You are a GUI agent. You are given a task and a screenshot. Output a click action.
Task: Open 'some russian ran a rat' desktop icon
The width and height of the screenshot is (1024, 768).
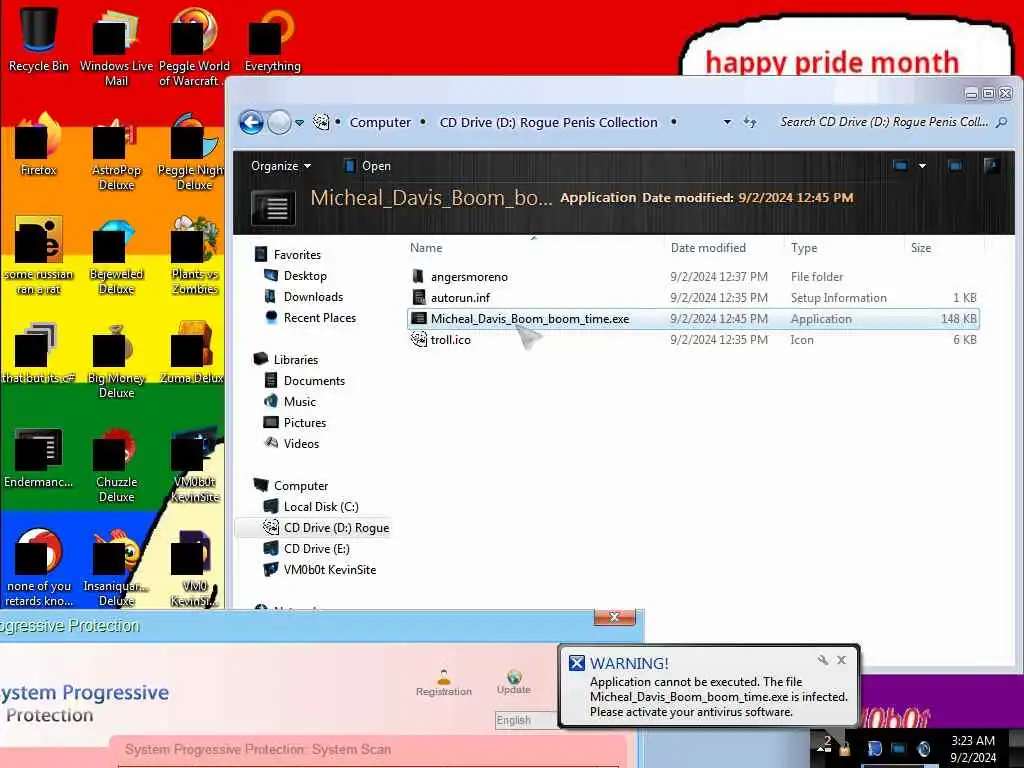(x=39, y=256)
